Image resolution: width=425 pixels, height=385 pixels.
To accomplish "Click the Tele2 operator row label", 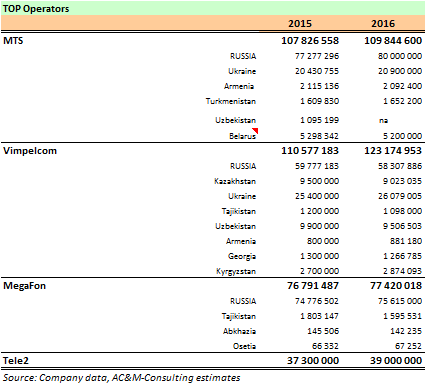I will click(x=16, y=361).
